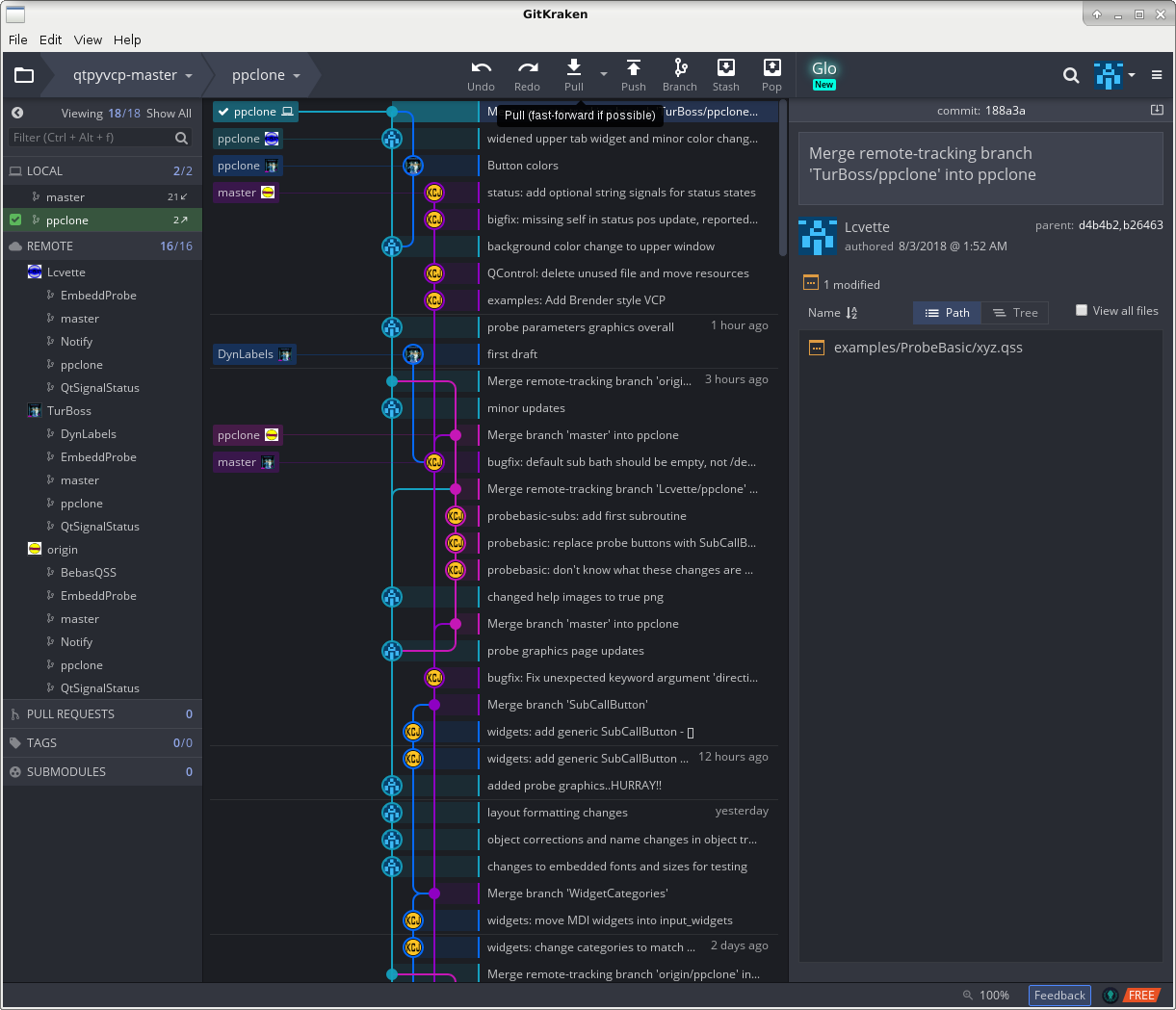Select commit 'Merge branch 'WidgetCategories''
The height and width of the screenshot is (1010, 1176).
[577, 893]
